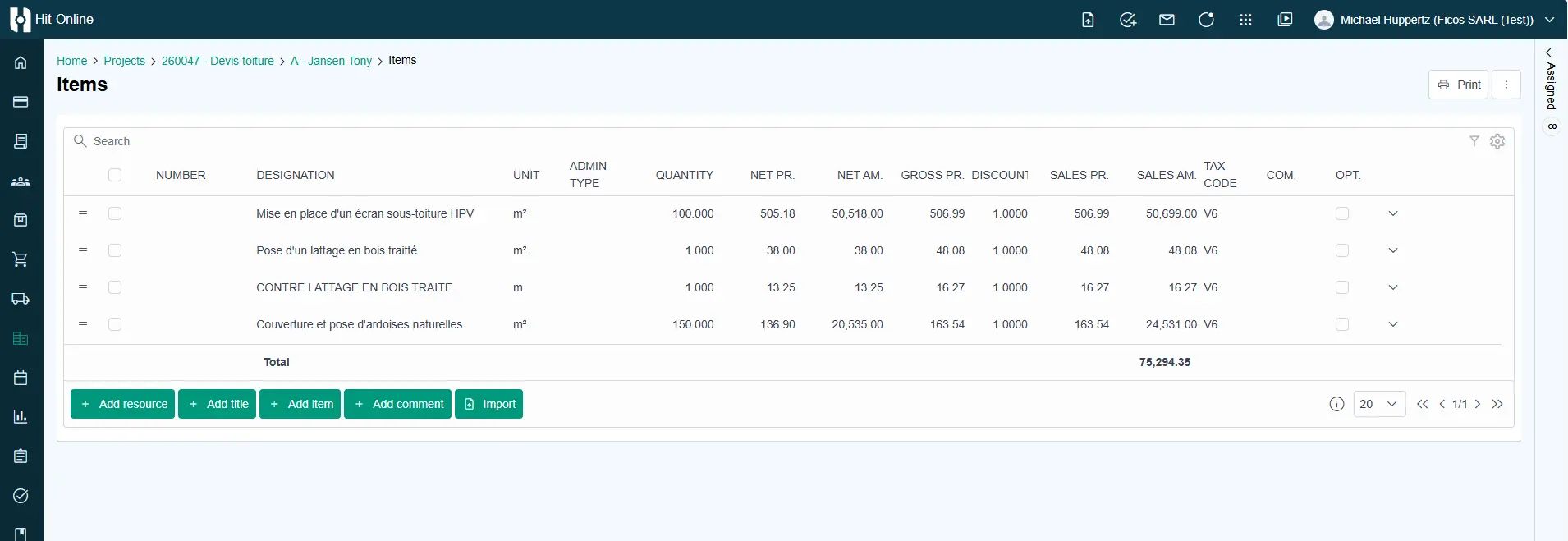The height and width of the screenshot is (541, 1568).
Task: Click the apps grid icon in the header
Action: tap(1245, 20)
